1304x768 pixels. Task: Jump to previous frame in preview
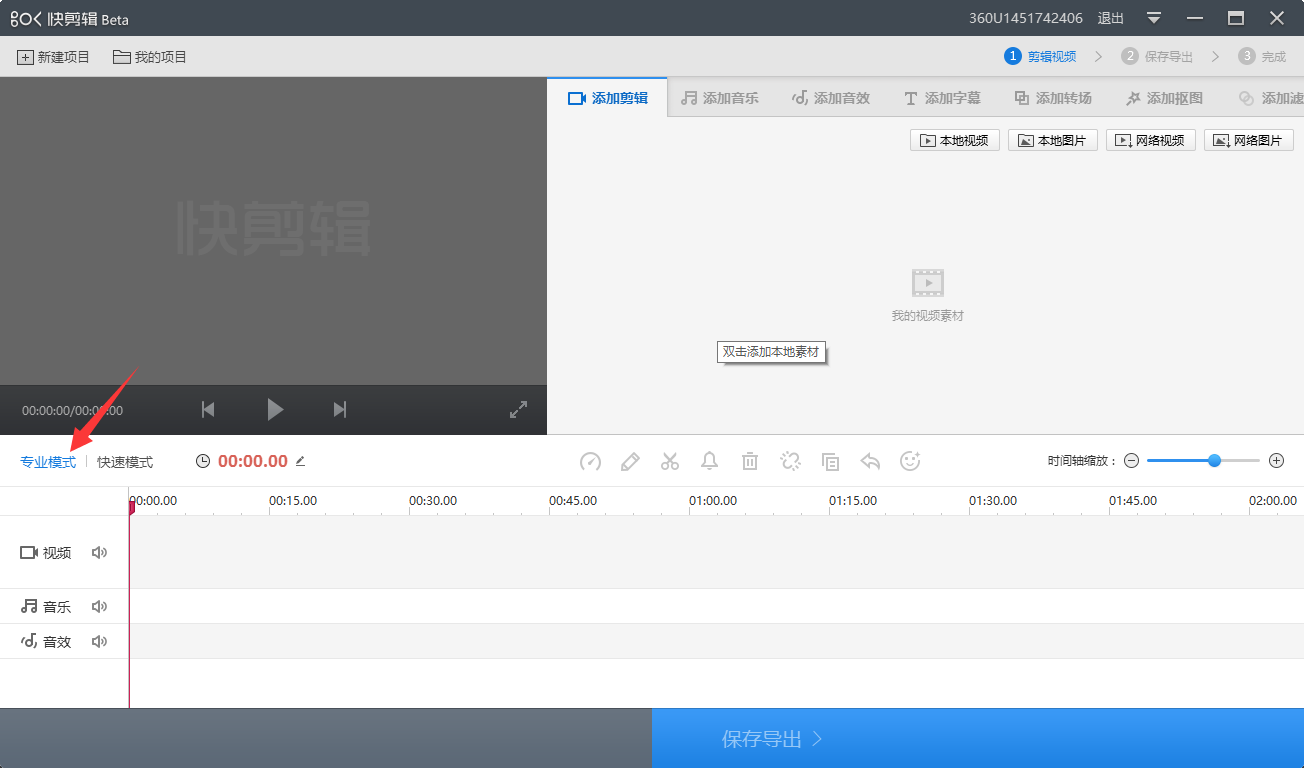pyautogui.click(x=208, y=409)
